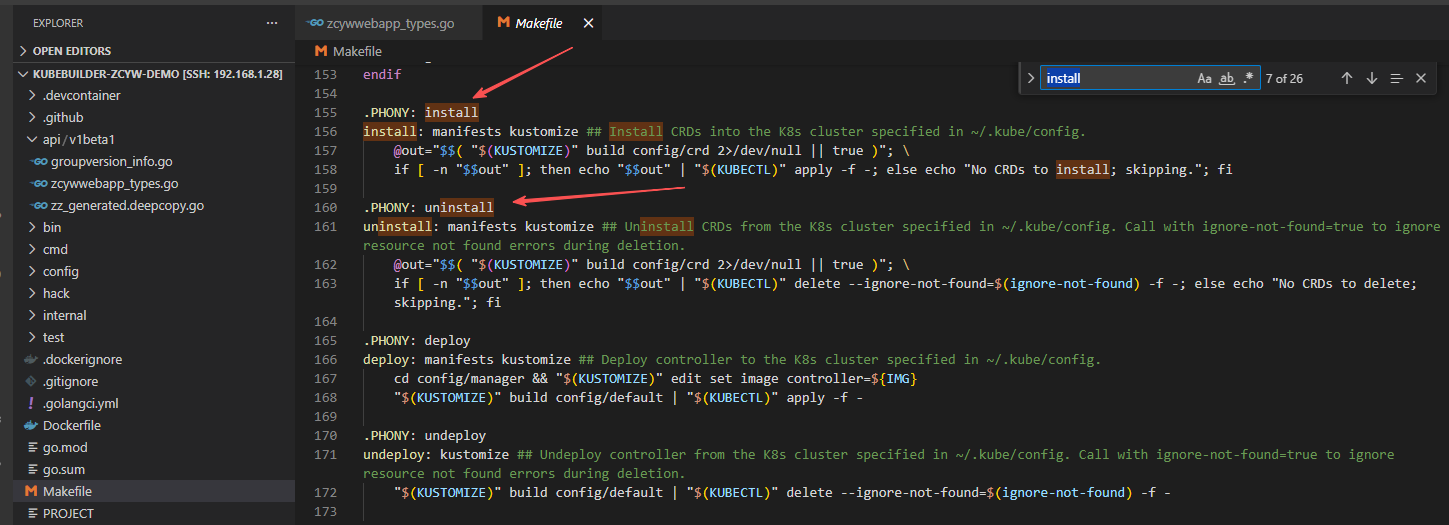Toggle Find in Selection icon
The image size is (1449, 525).
click(x=1396, y=78)
